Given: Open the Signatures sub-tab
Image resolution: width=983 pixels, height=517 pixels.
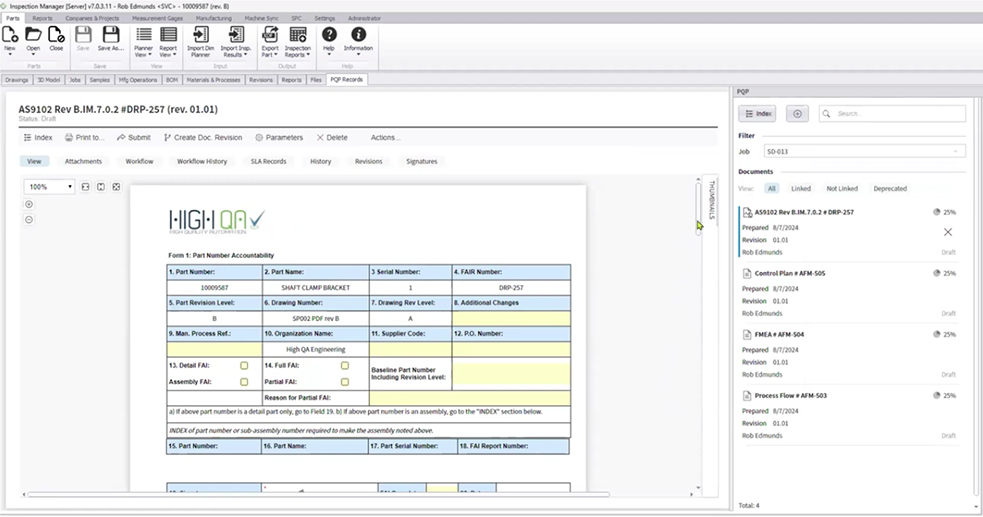Looking at the screenshot, I should click(421, 162).
